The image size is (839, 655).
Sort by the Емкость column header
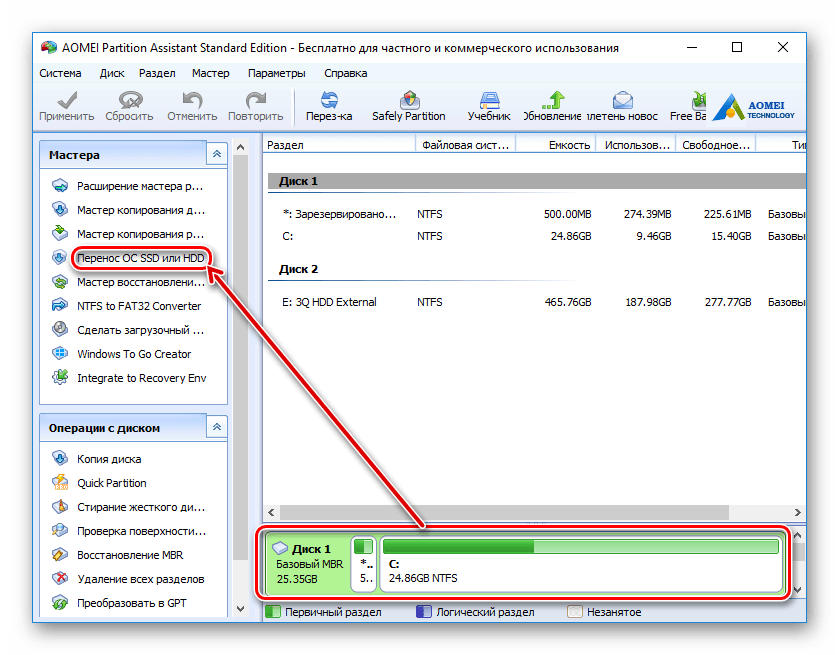(556, 145)
